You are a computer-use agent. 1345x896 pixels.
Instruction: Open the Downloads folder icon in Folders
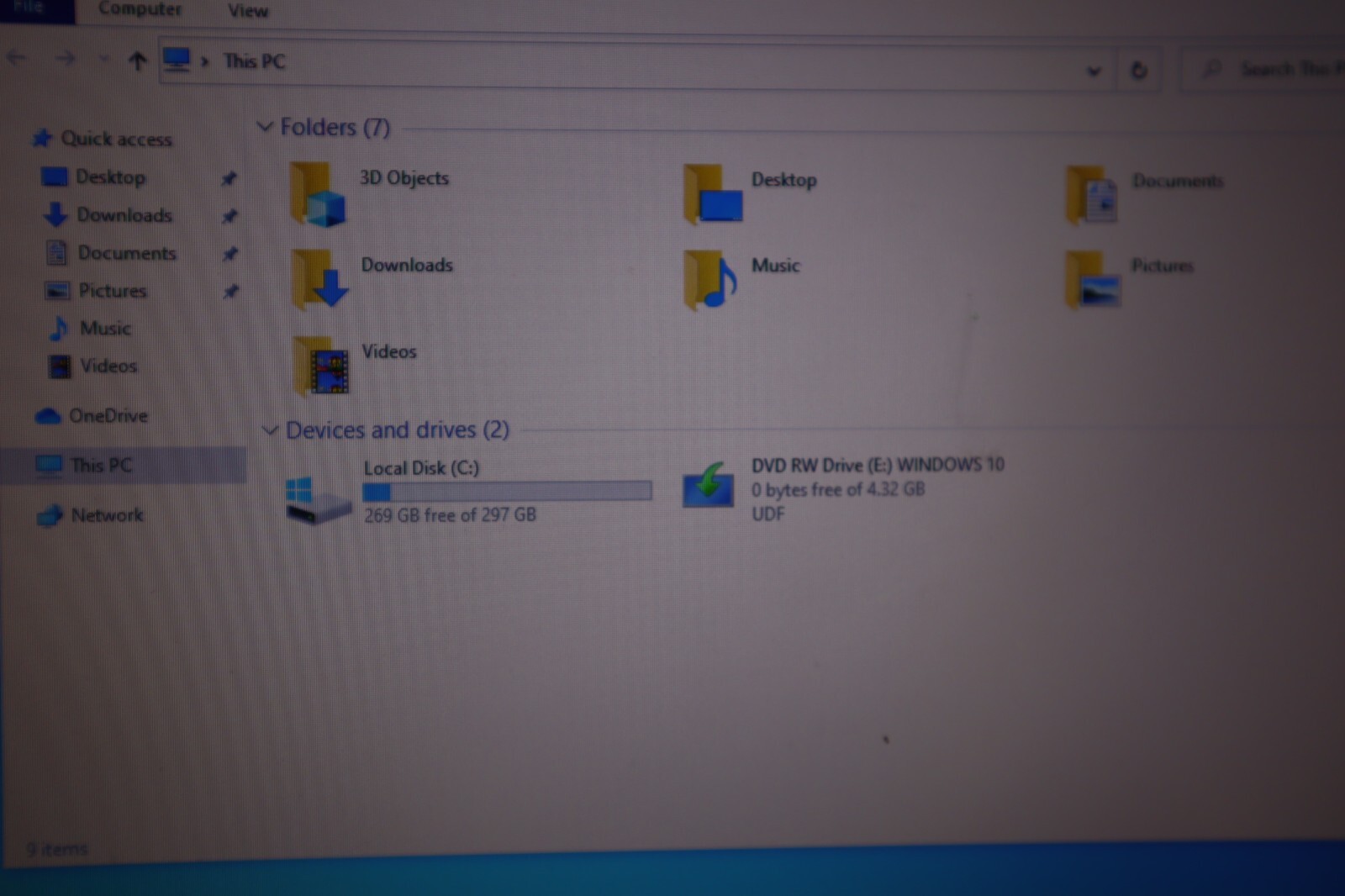(x=319, y=280)
